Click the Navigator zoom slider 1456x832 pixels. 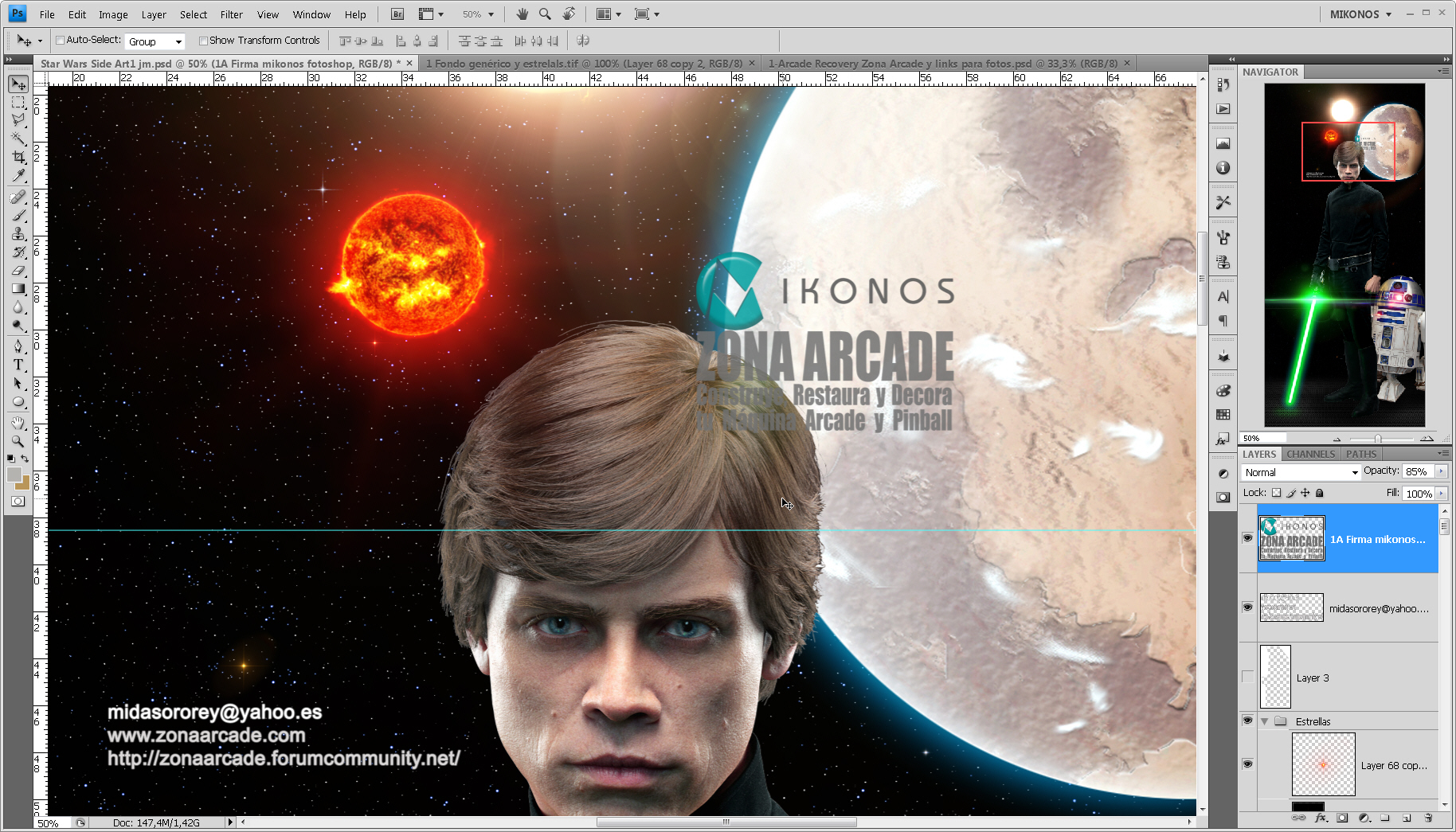click(x=1378, y=439)
